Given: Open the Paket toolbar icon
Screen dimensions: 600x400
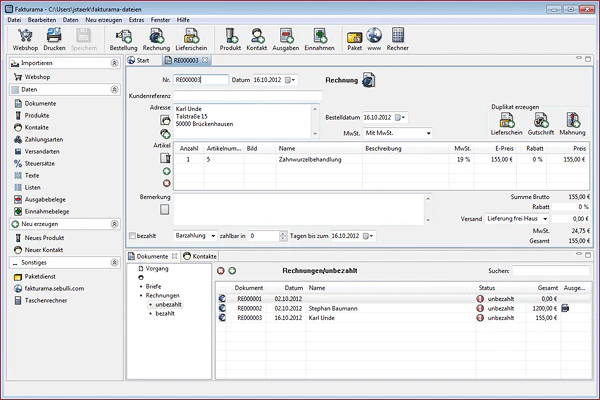Looking at the screenshot, I should 354,40.
